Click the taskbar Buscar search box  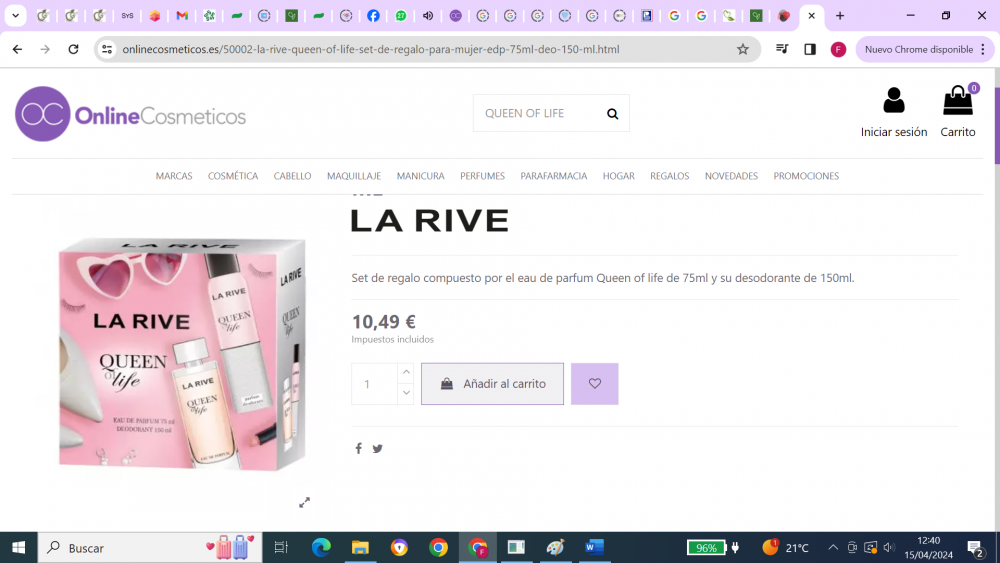click(150, 548)
